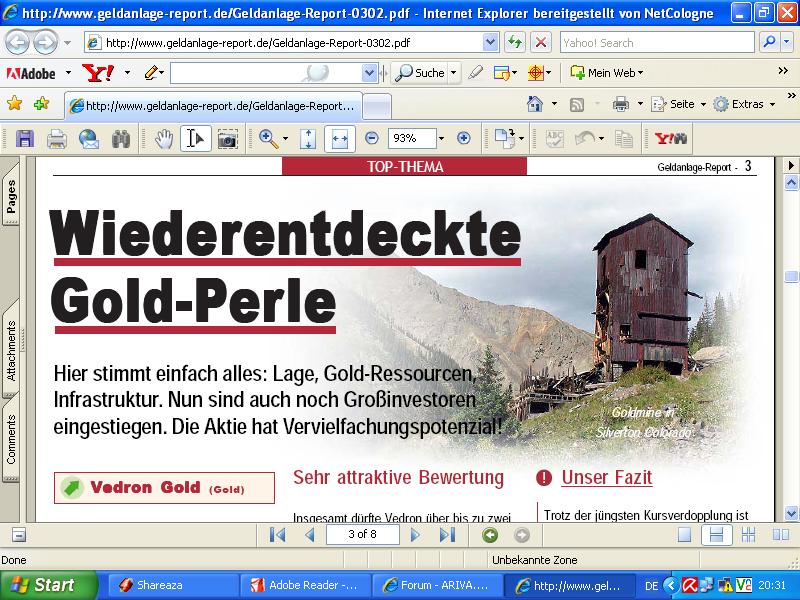Click the Home icon

point(535,104)
